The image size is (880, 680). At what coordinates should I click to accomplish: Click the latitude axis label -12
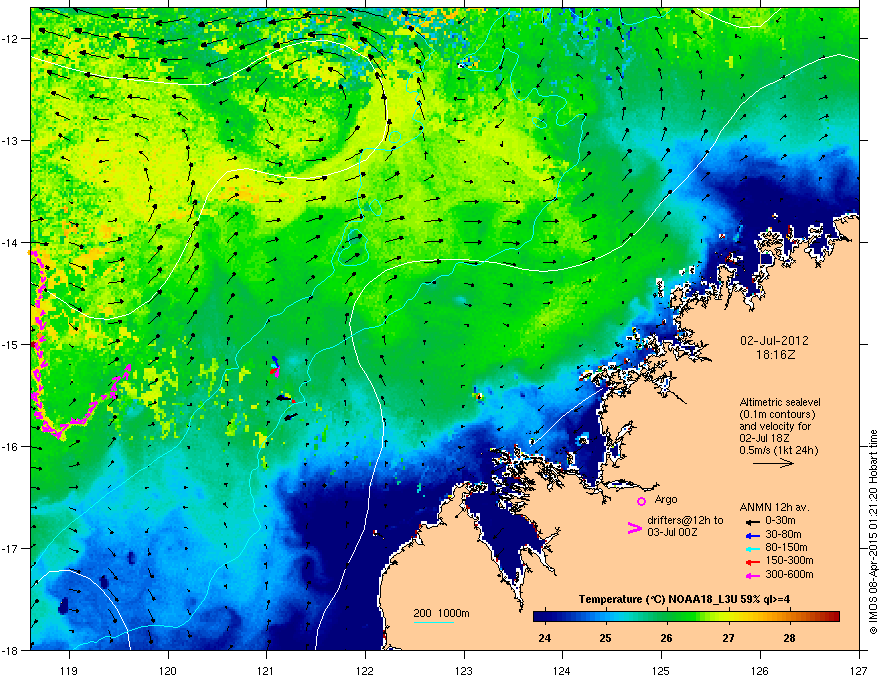tap(11, 39)
